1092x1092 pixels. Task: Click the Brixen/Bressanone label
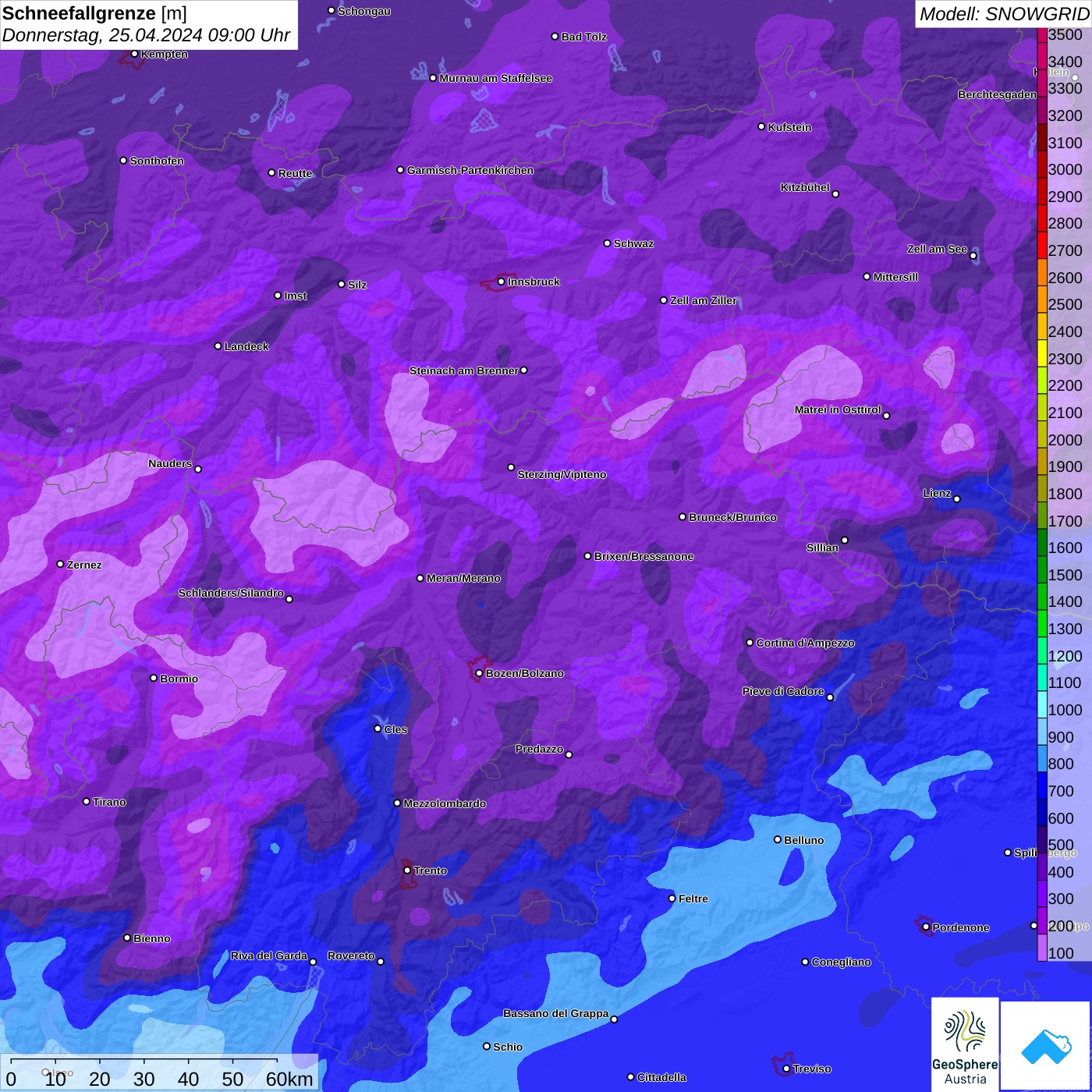click(x=643, y=556)
